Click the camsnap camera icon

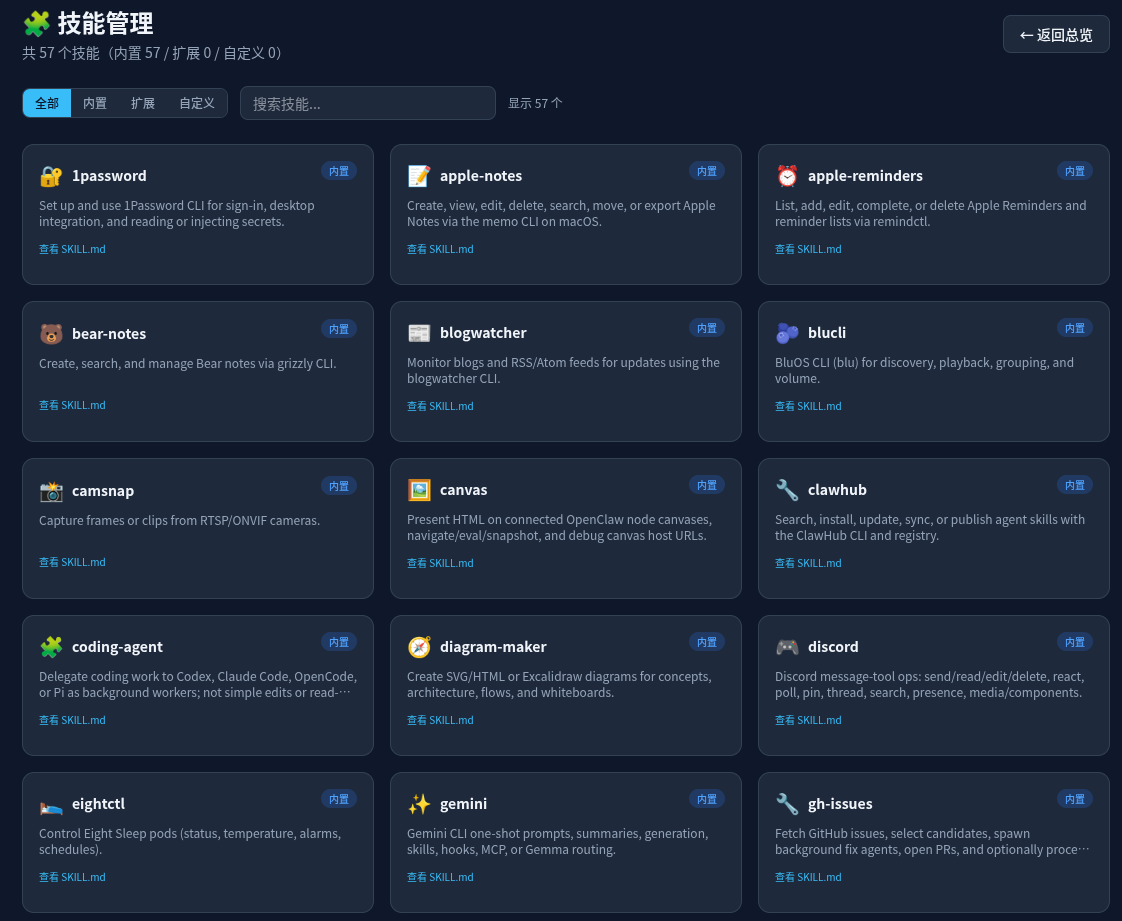51,491
